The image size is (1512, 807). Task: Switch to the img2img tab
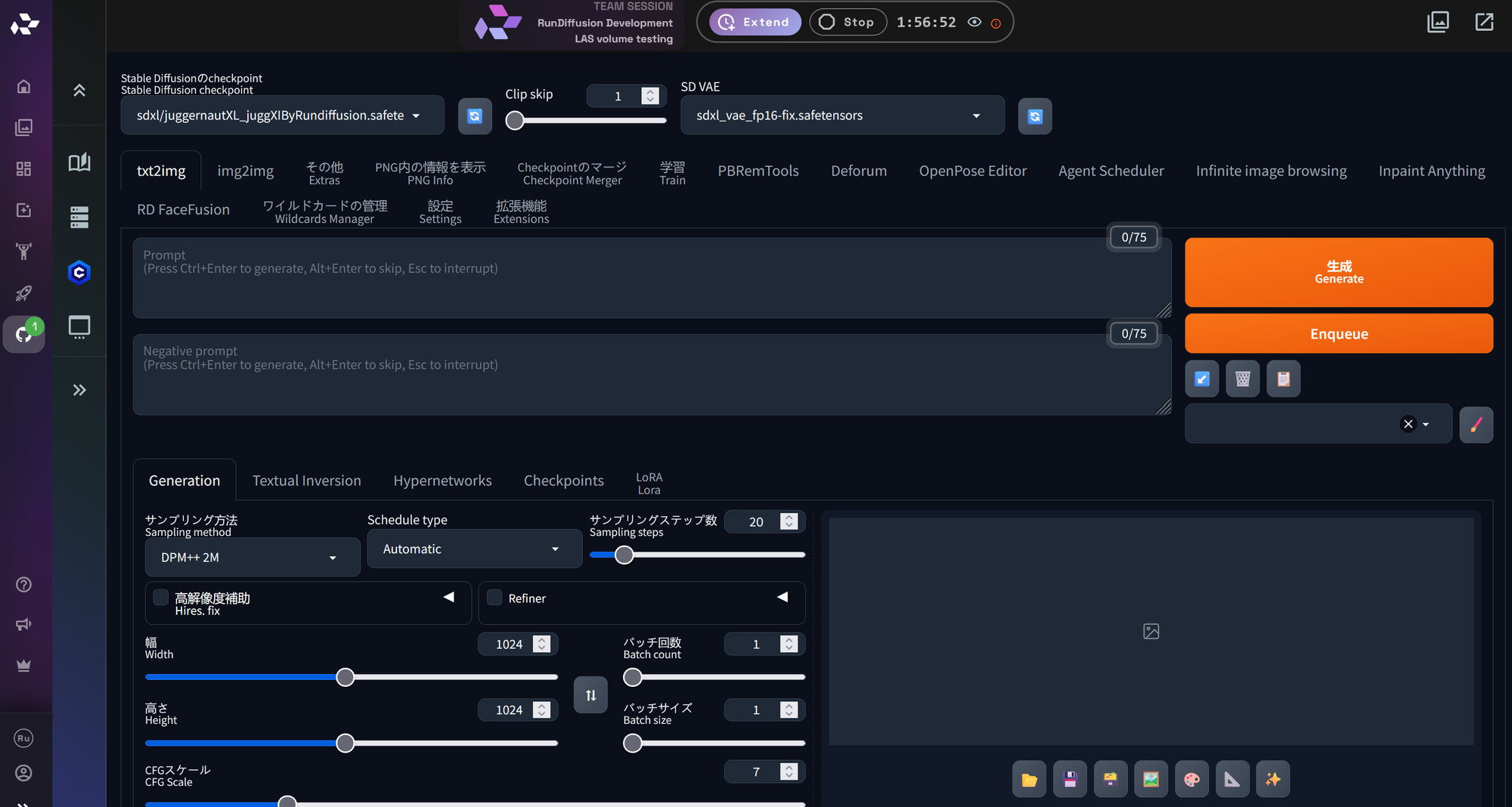246,171
